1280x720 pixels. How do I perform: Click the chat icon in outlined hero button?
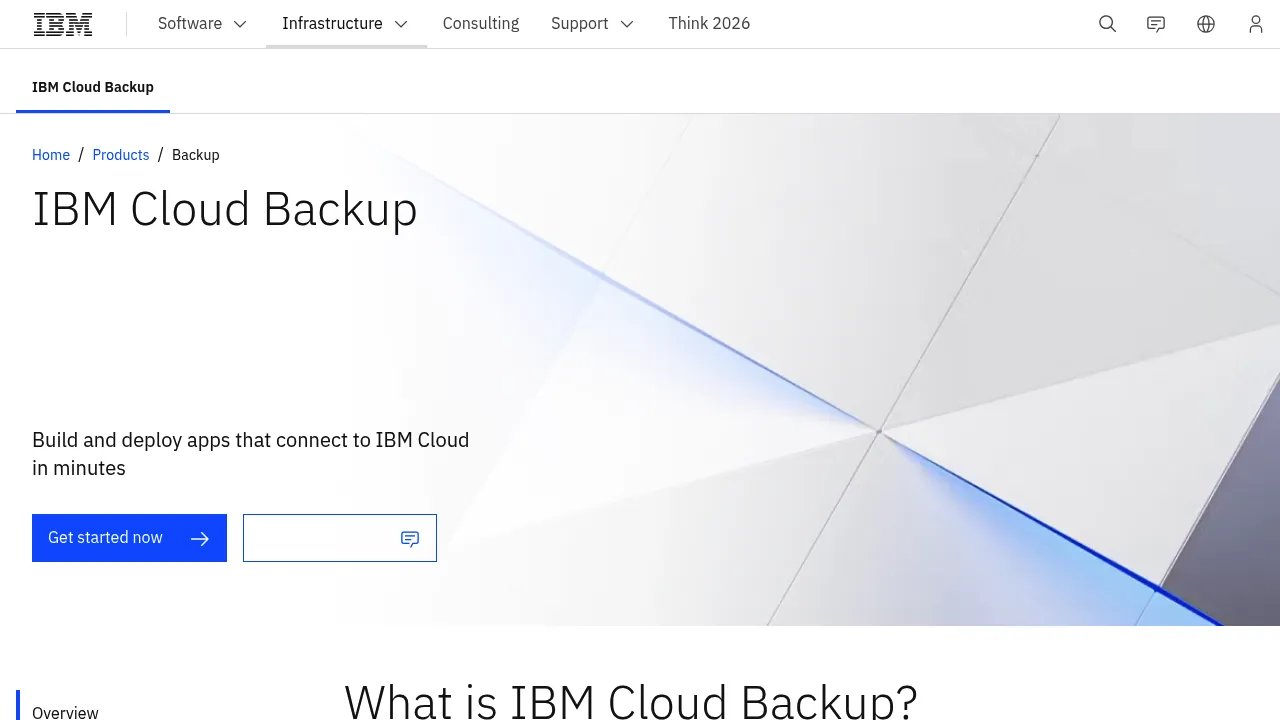[410, 539]
